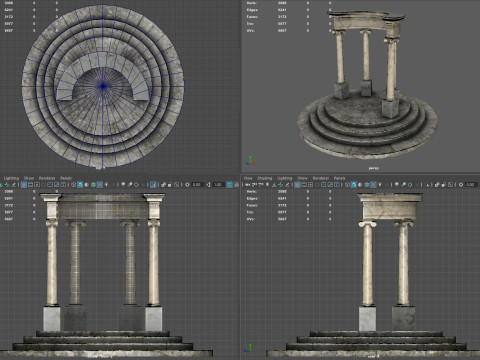Open Camera Attributes icon in side-view toolbar
Image resolution: width=480 pixels, height=360 pixels.
point(260,184)
